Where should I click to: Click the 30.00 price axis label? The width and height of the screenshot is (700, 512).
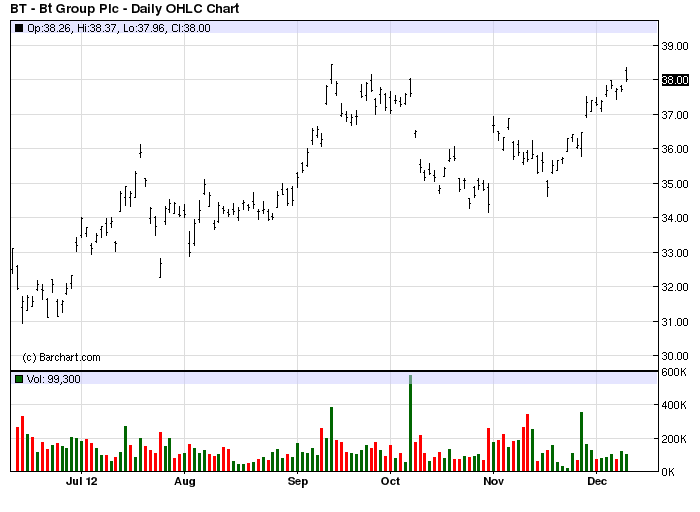coord(675,356)
